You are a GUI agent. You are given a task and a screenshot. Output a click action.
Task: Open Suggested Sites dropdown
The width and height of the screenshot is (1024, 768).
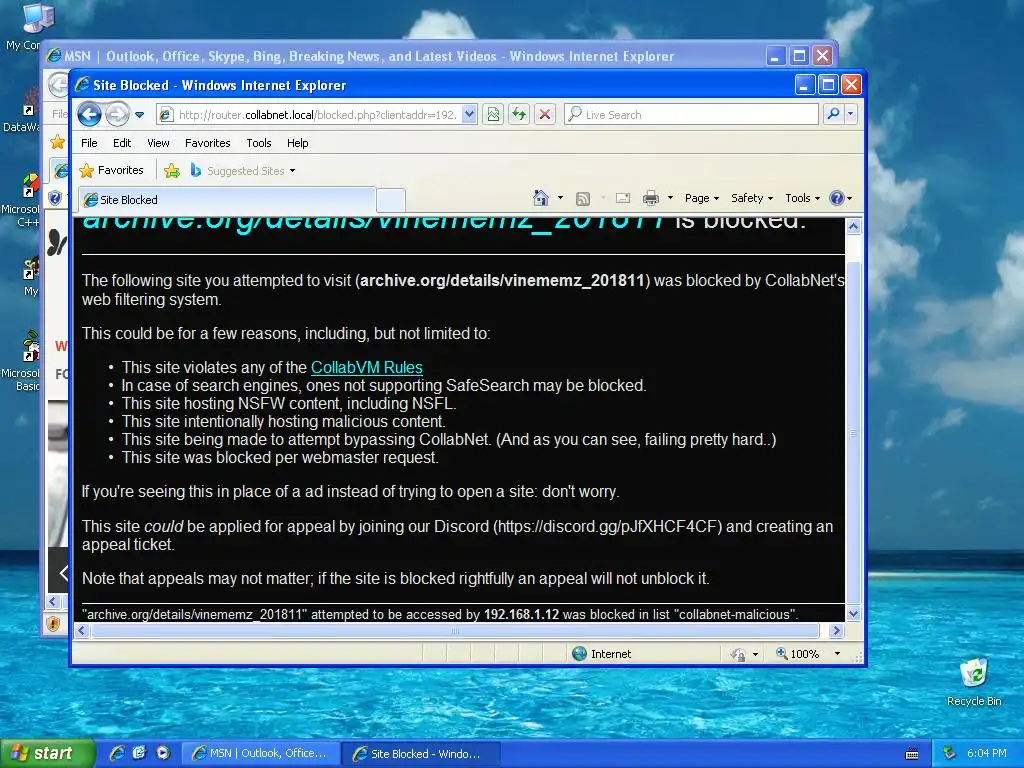[242, 171]
